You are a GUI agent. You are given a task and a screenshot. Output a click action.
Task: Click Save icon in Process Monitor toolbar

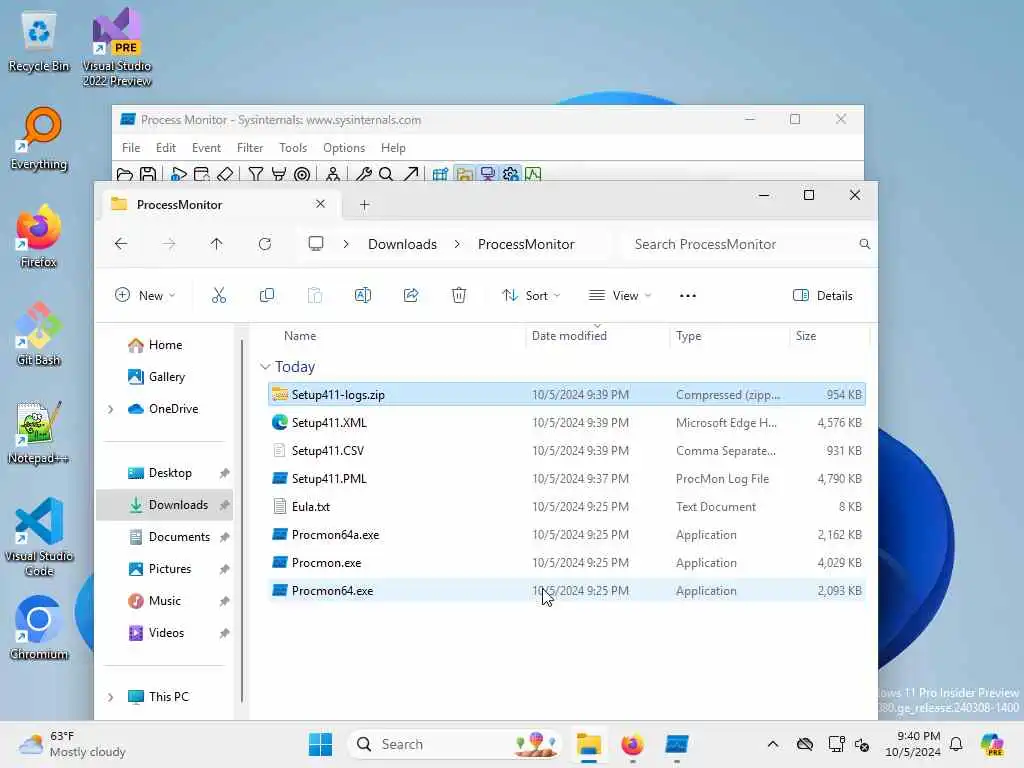coord(148,174)
